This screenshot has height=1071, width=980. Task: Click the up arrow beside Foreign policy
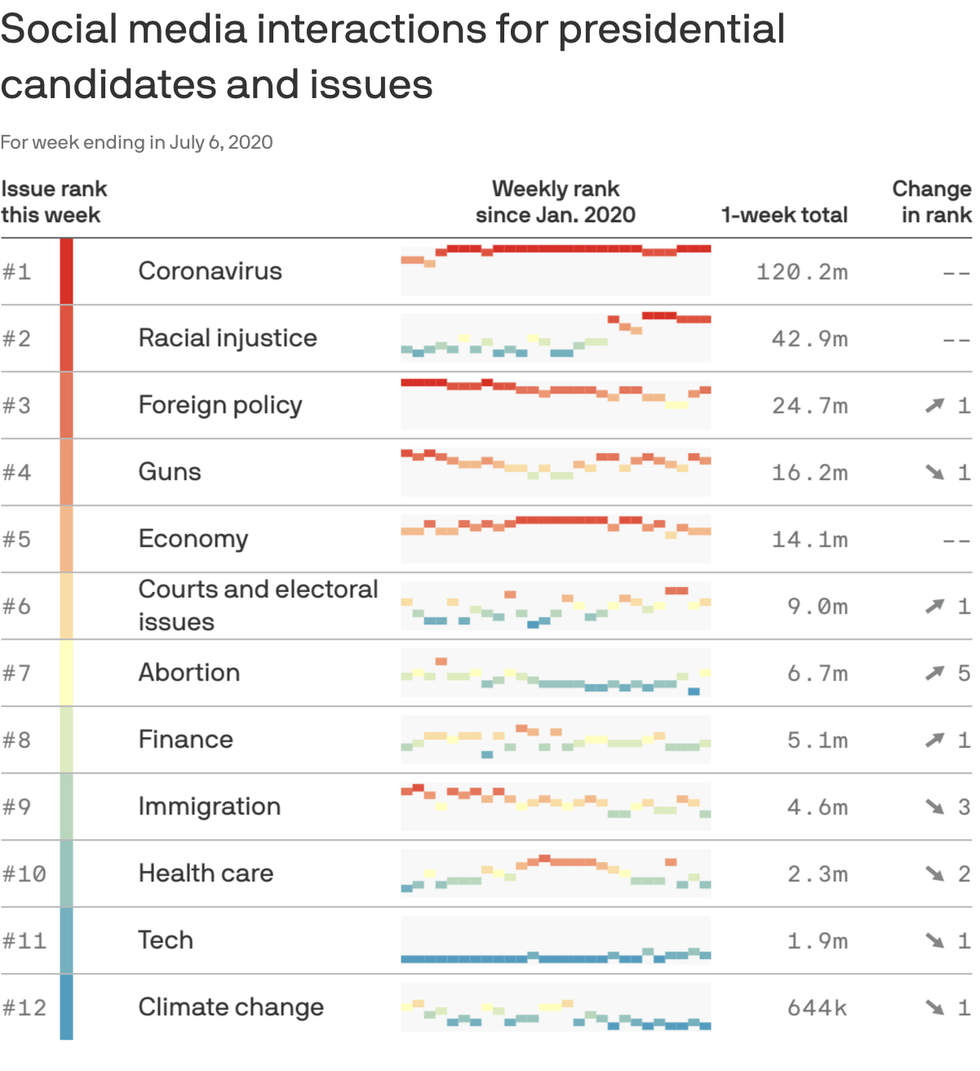935,405
